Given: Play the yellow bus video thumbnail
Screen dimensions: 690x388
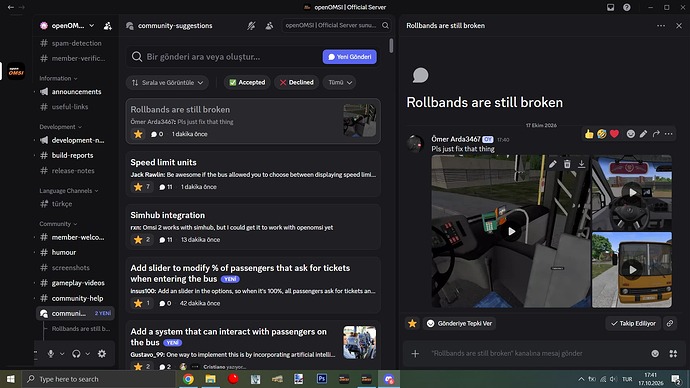Looking at the screenshot, I should click(632, 269).
